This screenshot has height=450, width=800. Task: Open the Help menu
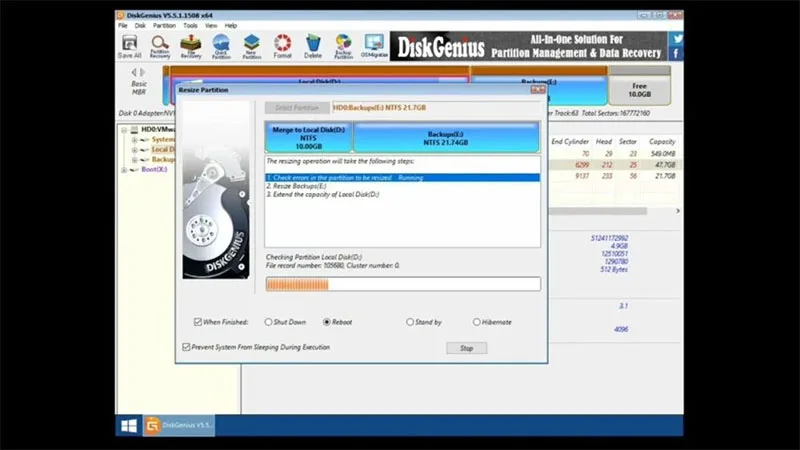[231, 26]
